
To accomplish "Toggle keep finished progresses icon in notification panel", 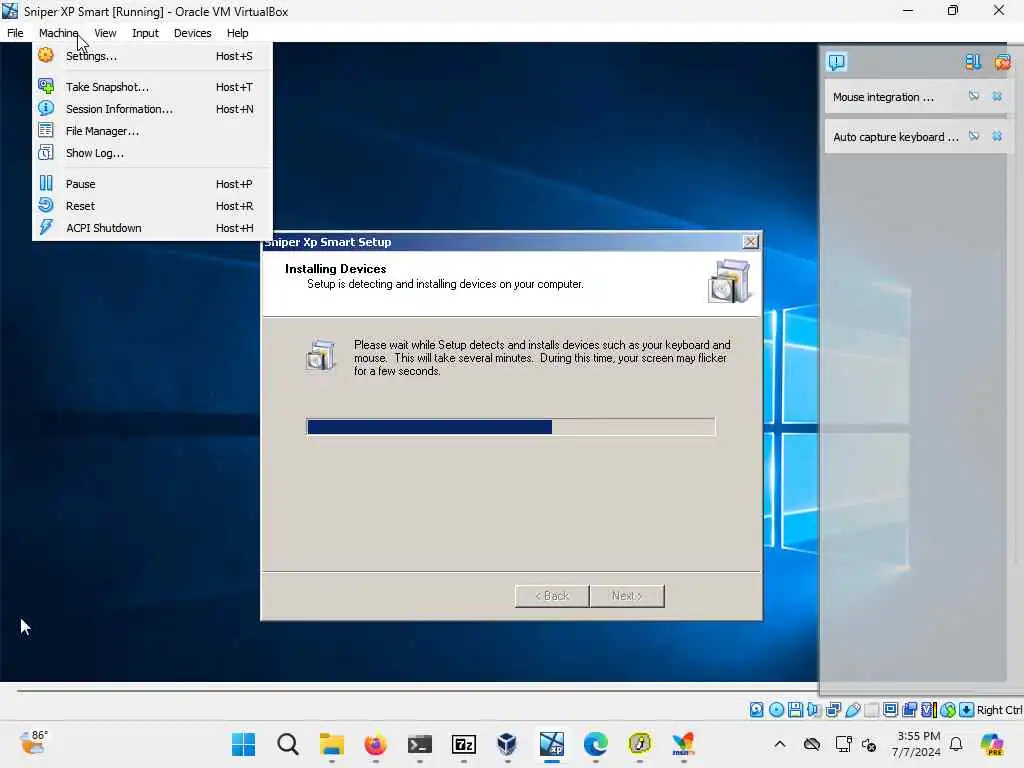I will pyautogui.click(x=972, y=62).
